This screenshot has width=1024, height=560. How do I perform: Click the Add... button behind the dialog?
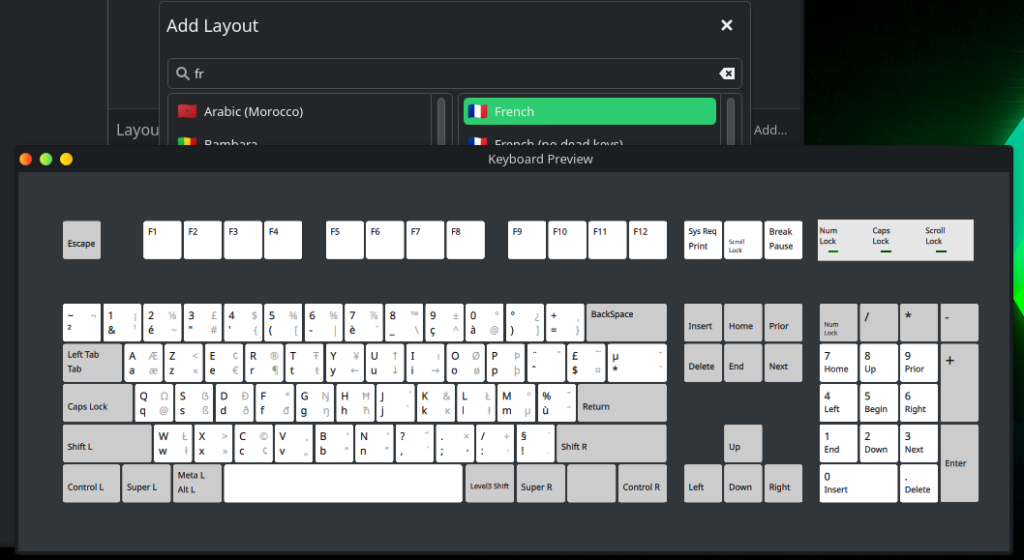coord(770,130)
